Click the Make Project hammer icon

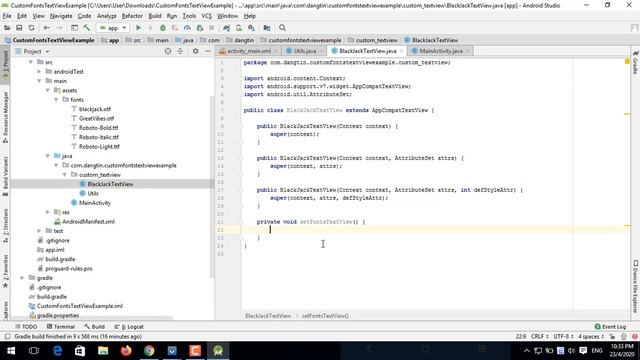click(x=87, y=28)
